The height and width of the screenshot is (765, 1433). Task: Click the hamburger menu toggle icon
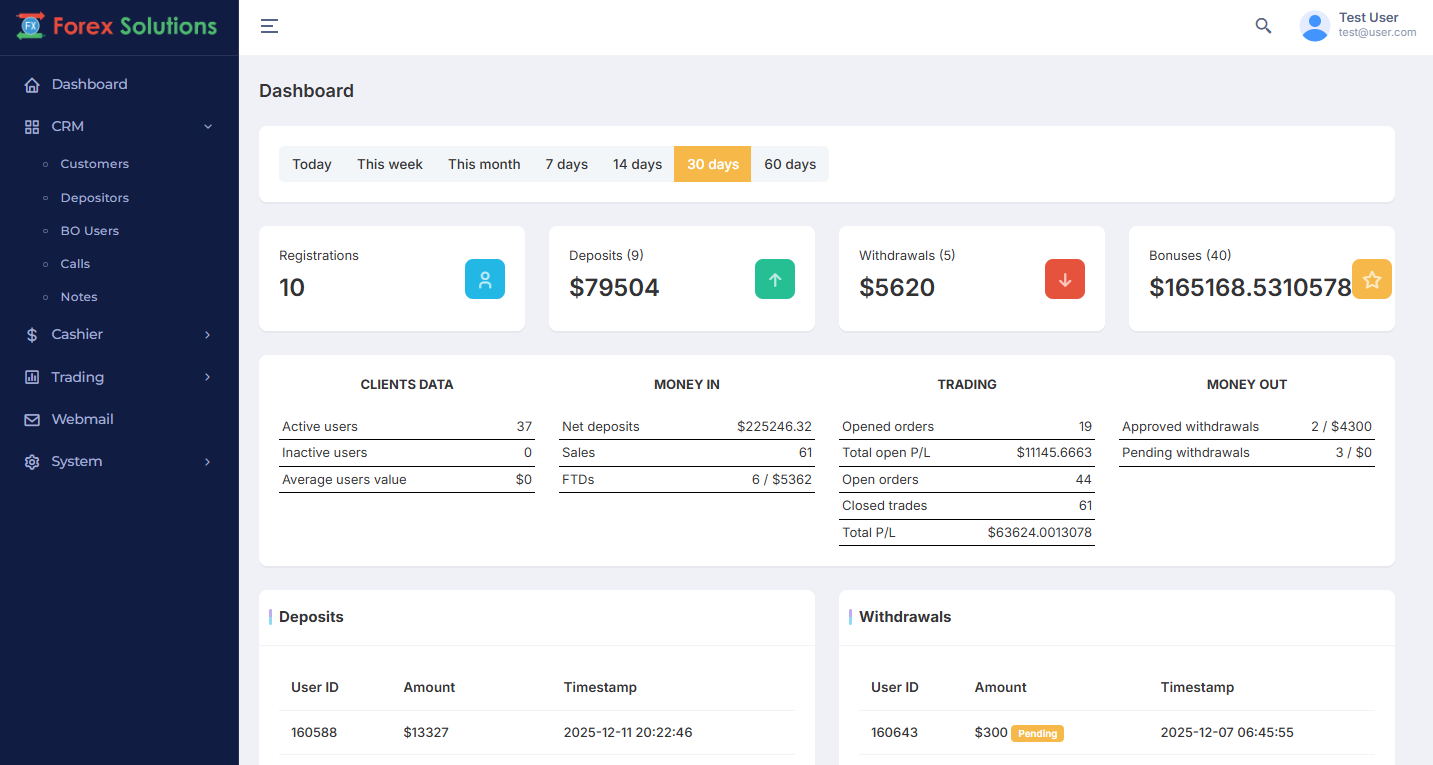pos(269,26)
